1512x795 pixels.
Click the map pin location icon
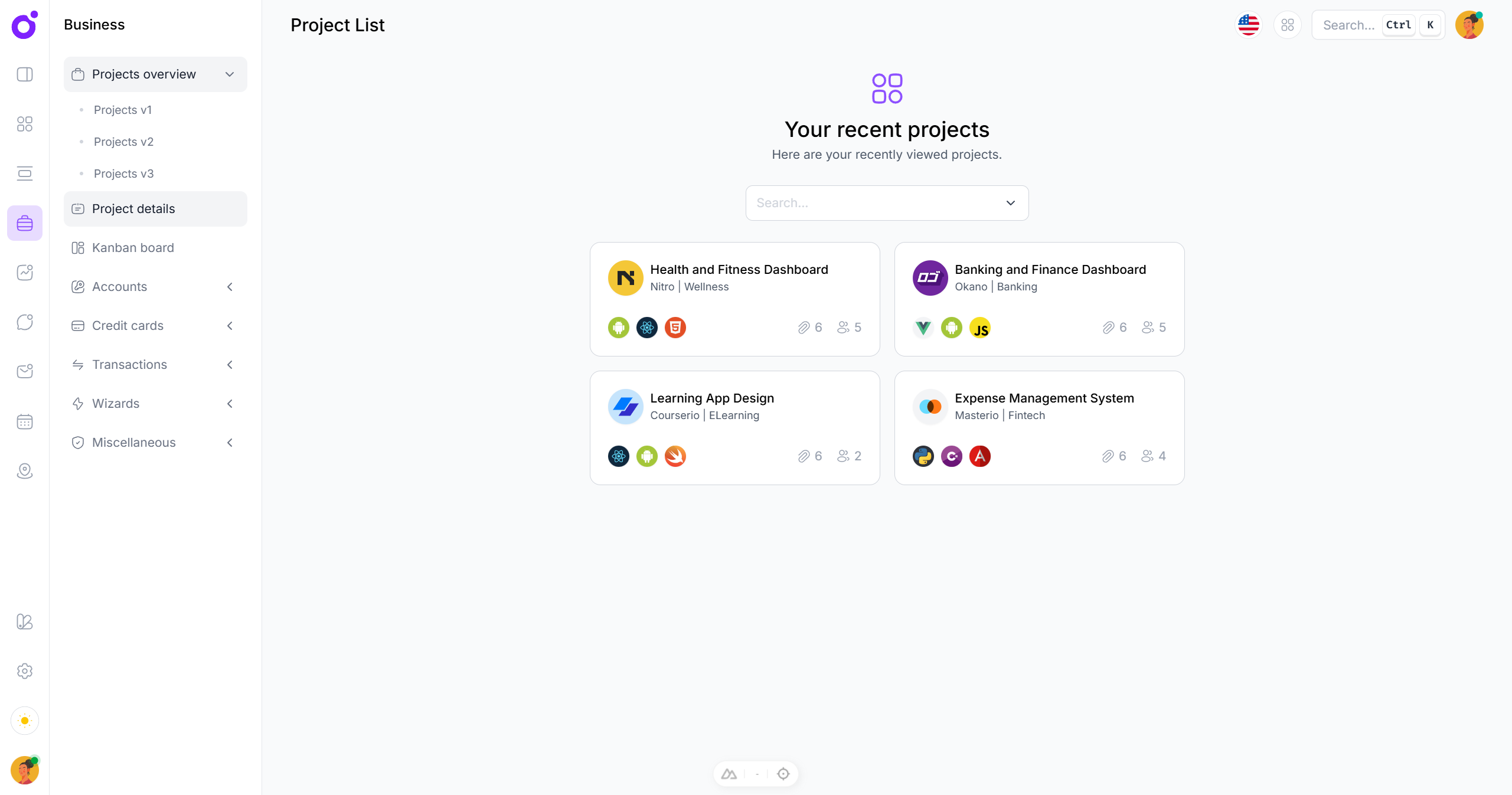[x=24, y=471]
